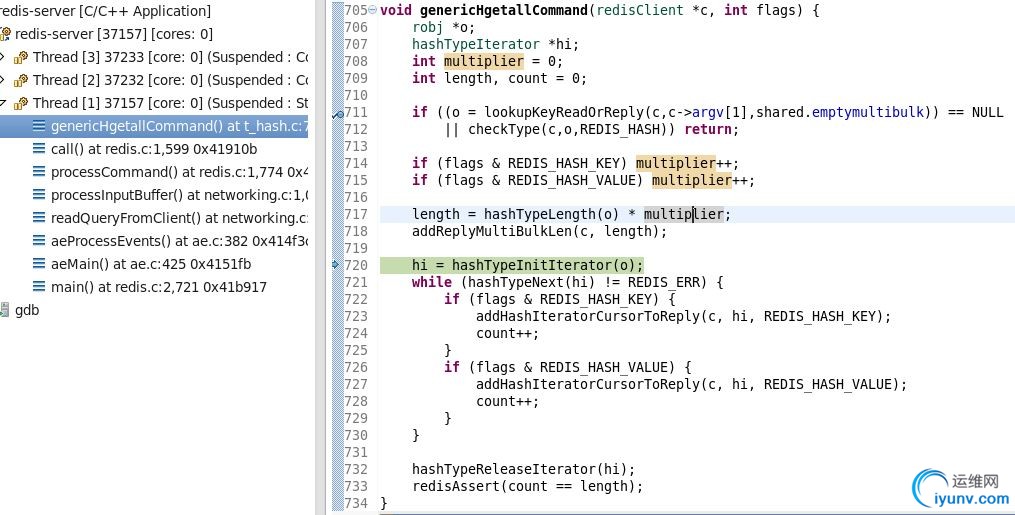
Task: Expand Thread [2] 37232 node
Action: click(x=2, y=80)
